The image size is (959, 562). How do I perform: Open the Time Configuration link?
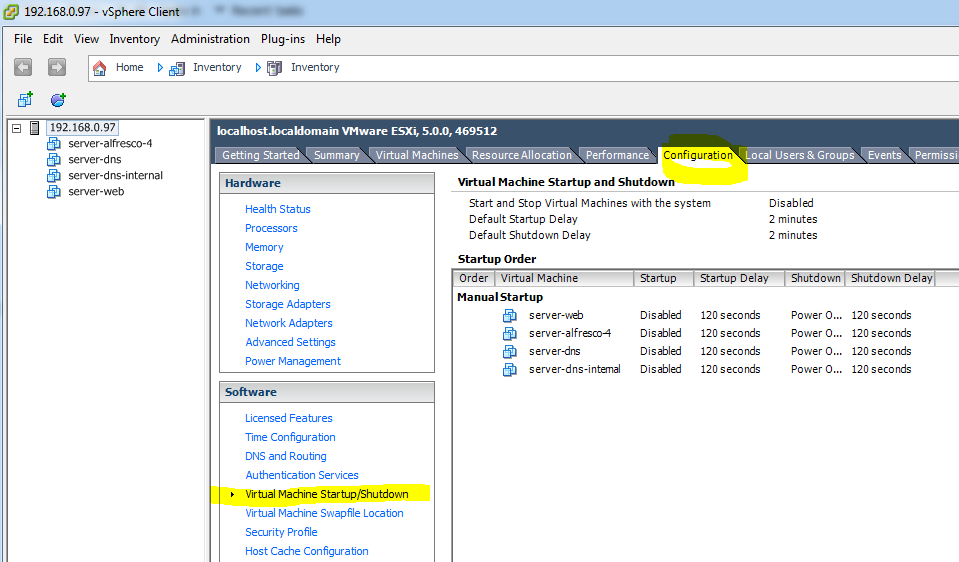point(290,437)
